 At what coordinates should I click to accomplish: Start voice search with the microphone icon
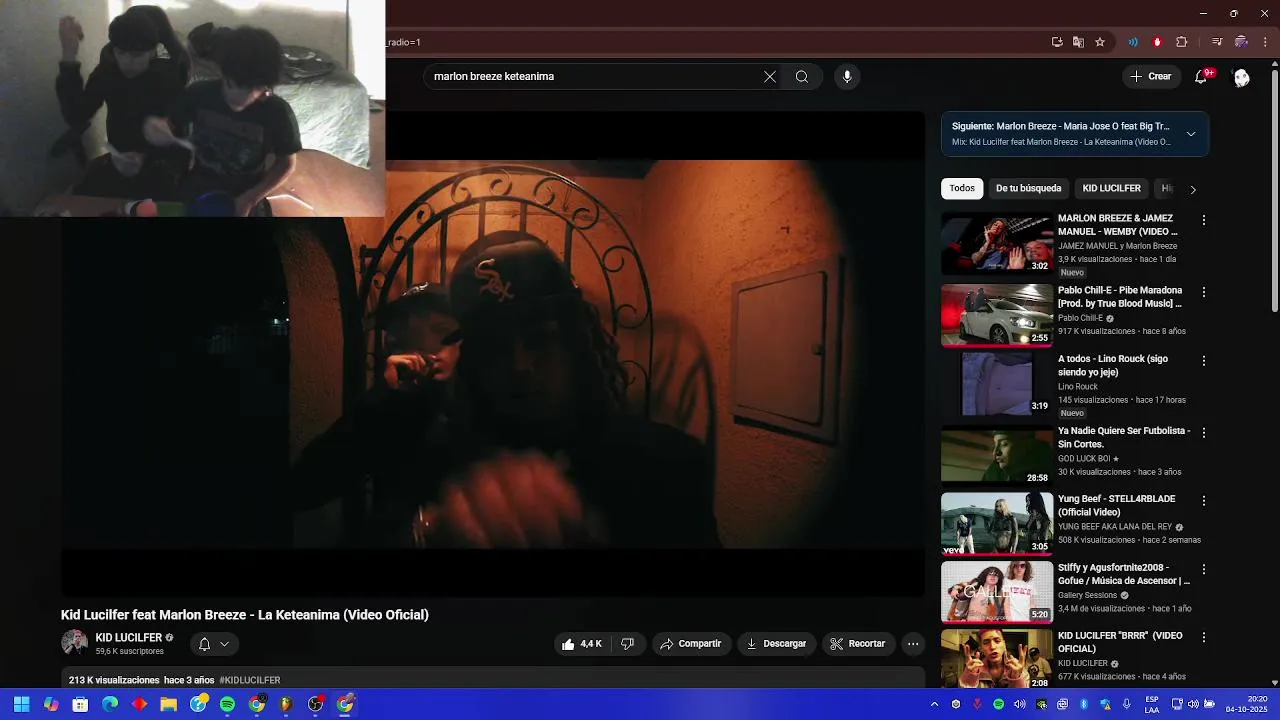click(847, 77)
